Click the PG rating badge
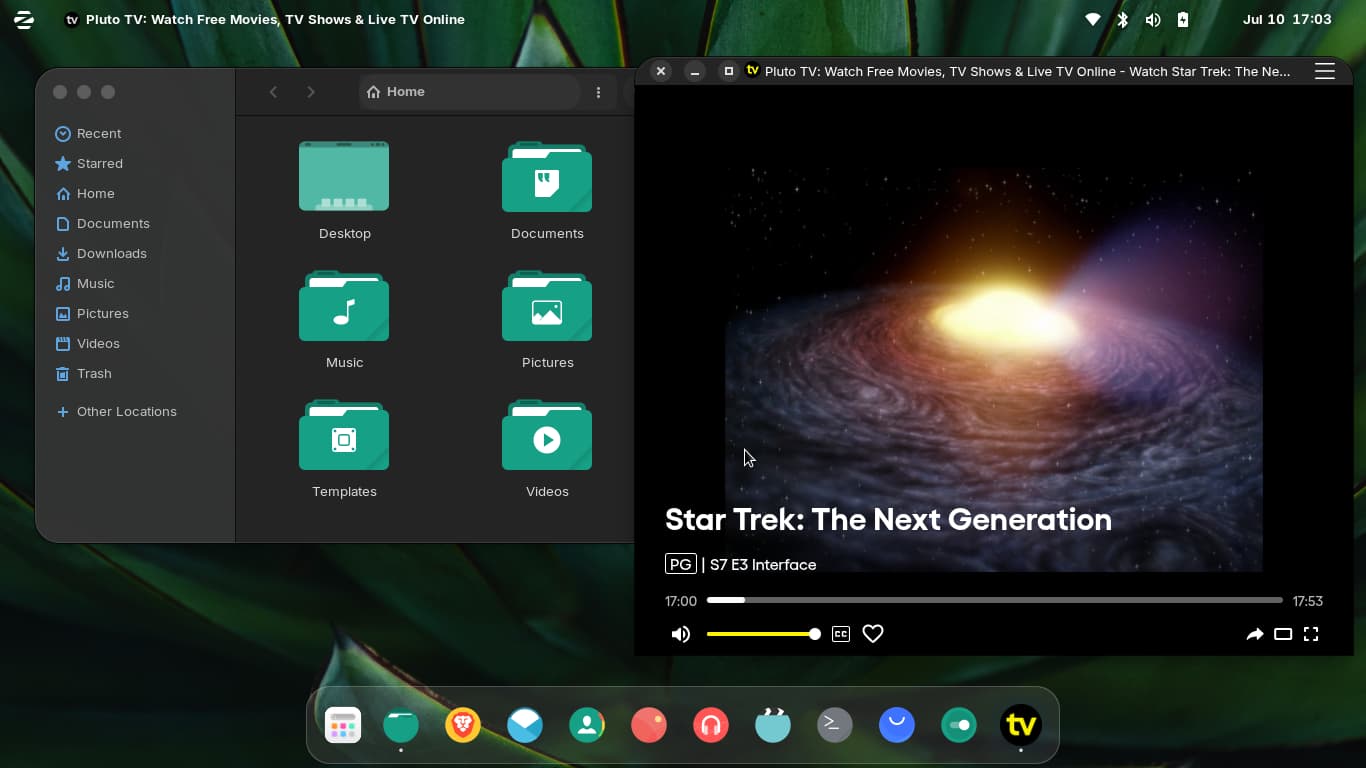The image size is (1366, 768). click(681, 564)
